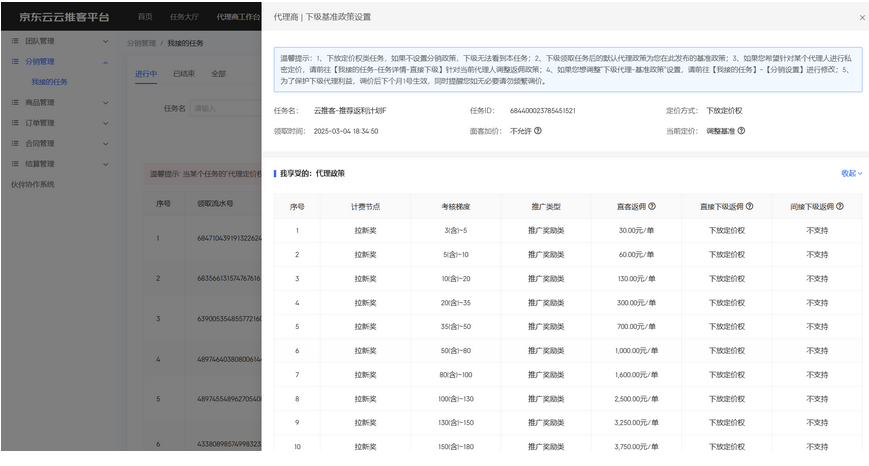Expand the 合同管理 chevron
The height and width of the screenshot is (466, 869).
point(105,144)
